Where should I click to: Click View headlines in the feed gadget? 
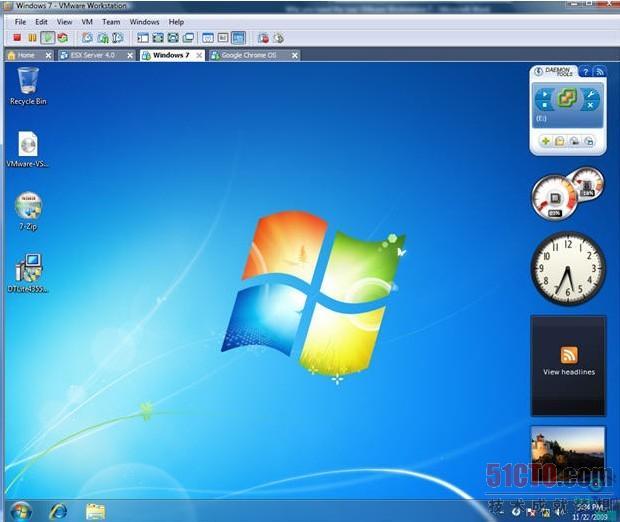tap(569, 372)
